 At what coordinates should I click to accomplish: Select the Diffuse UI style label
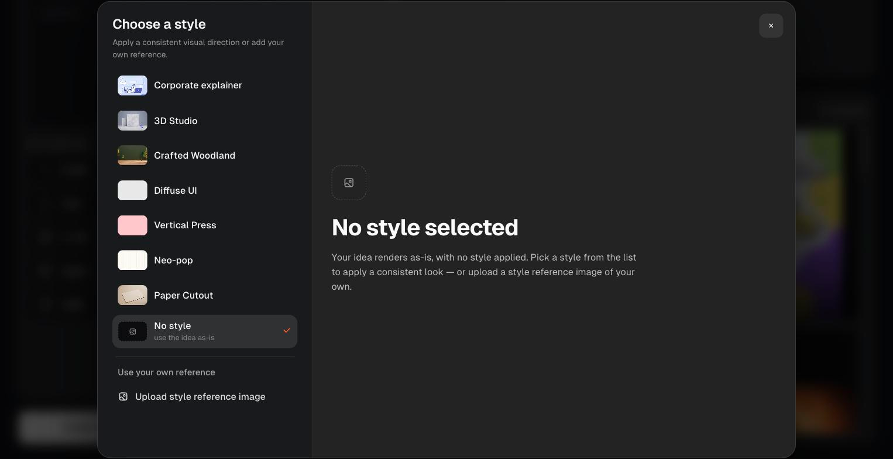coord(175,190)
